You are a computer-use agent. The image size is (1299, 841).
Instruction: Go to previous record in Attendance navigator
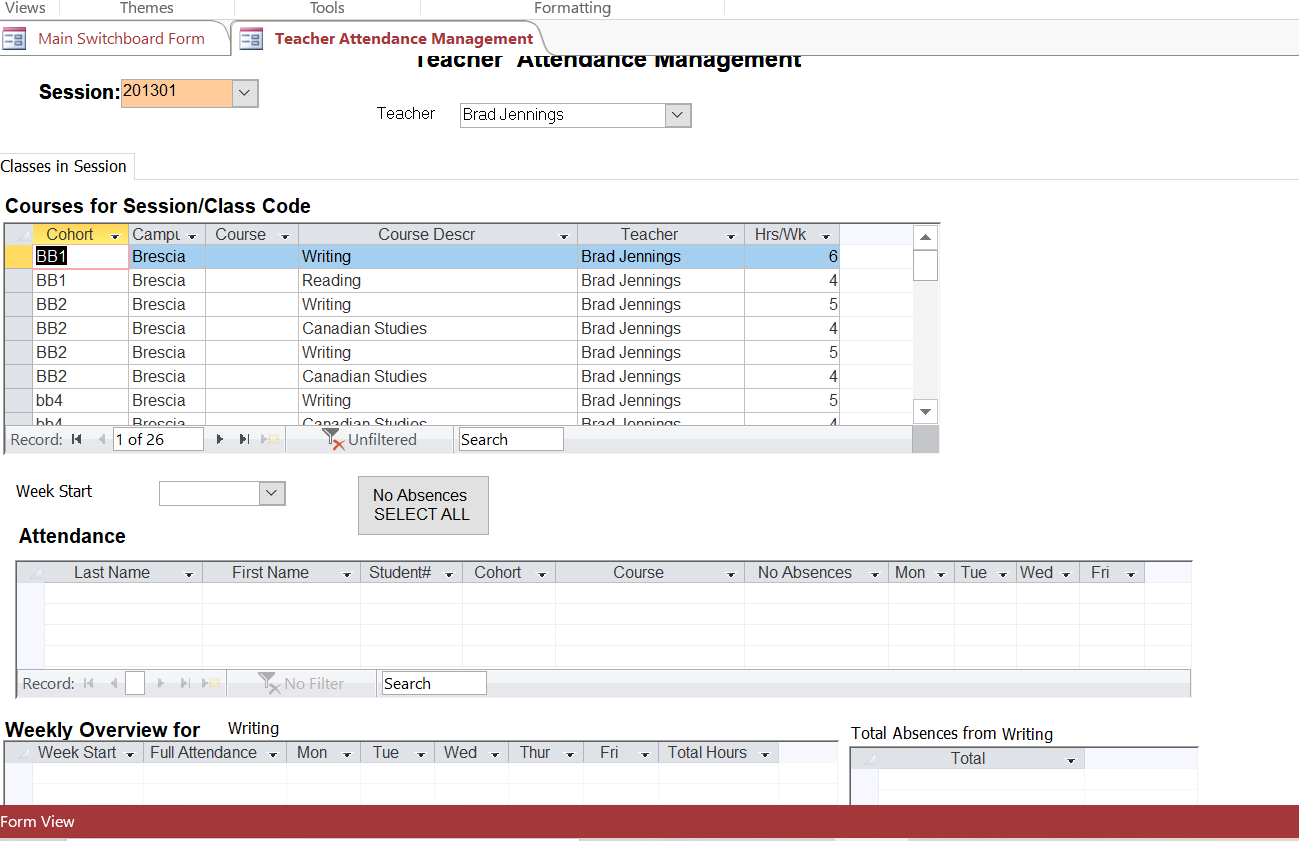coord(113,683)
